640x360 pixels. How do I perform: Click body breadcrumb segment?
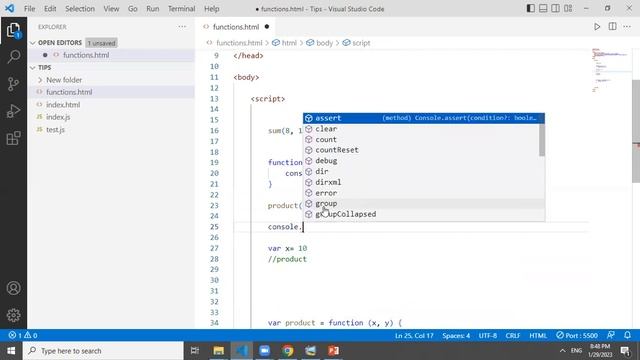tap(324, 43)
